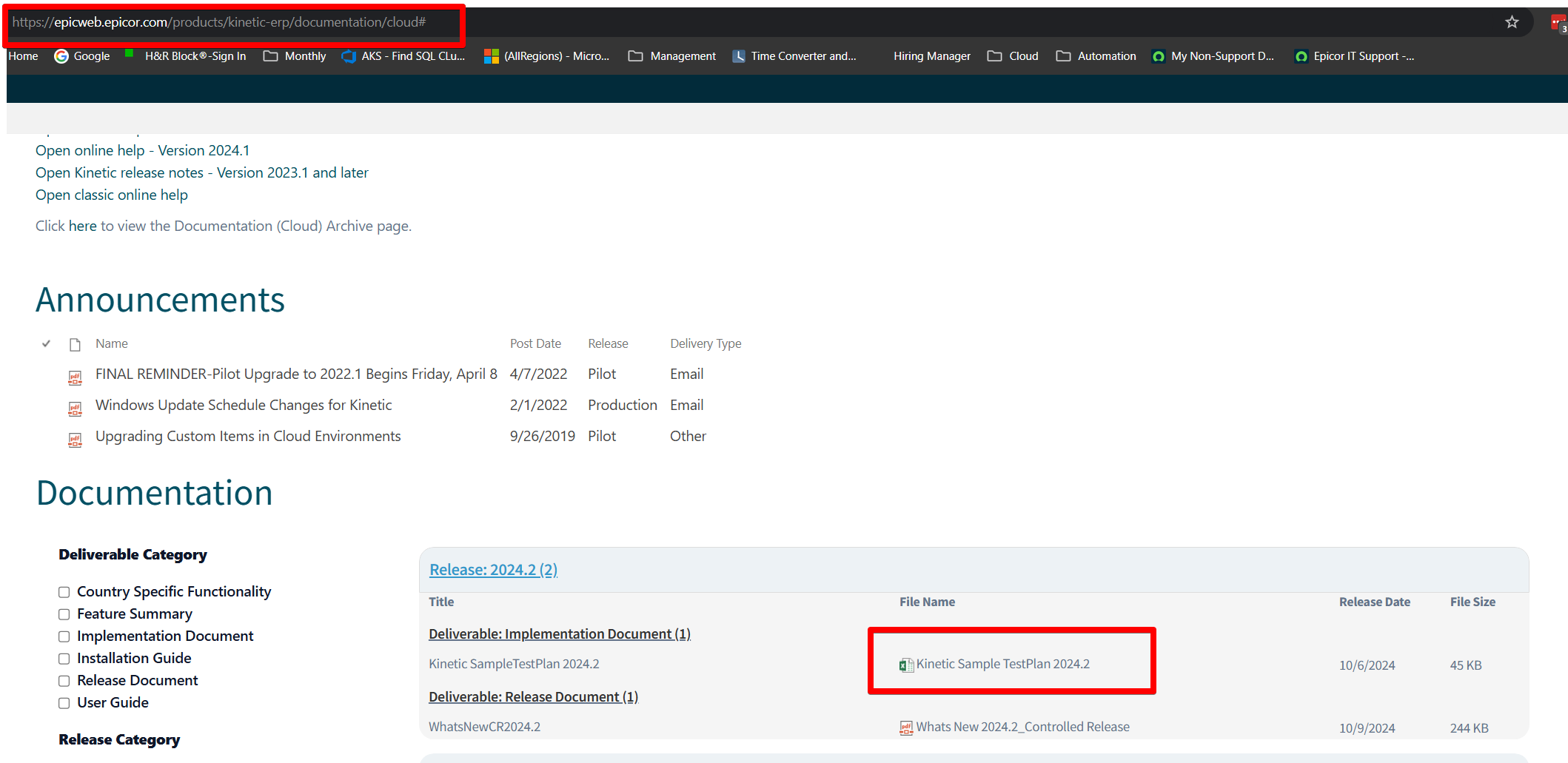The image size is (1568, 763).
Task: Open the Time Converter bookmark
Action: click(x=794, y=56)
